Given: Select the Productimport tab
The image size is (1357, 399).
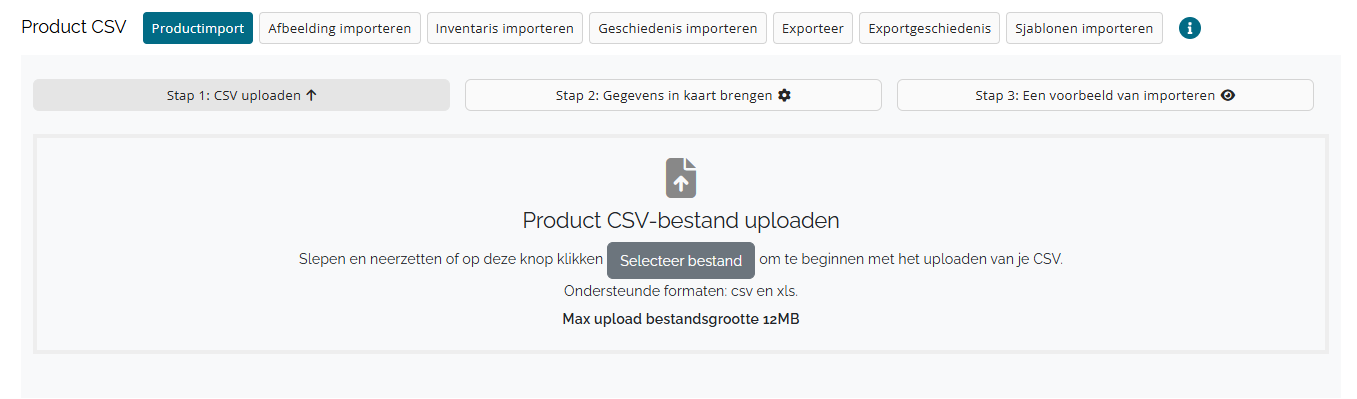Looking at the screenshot, I should (x=198, y=28).
